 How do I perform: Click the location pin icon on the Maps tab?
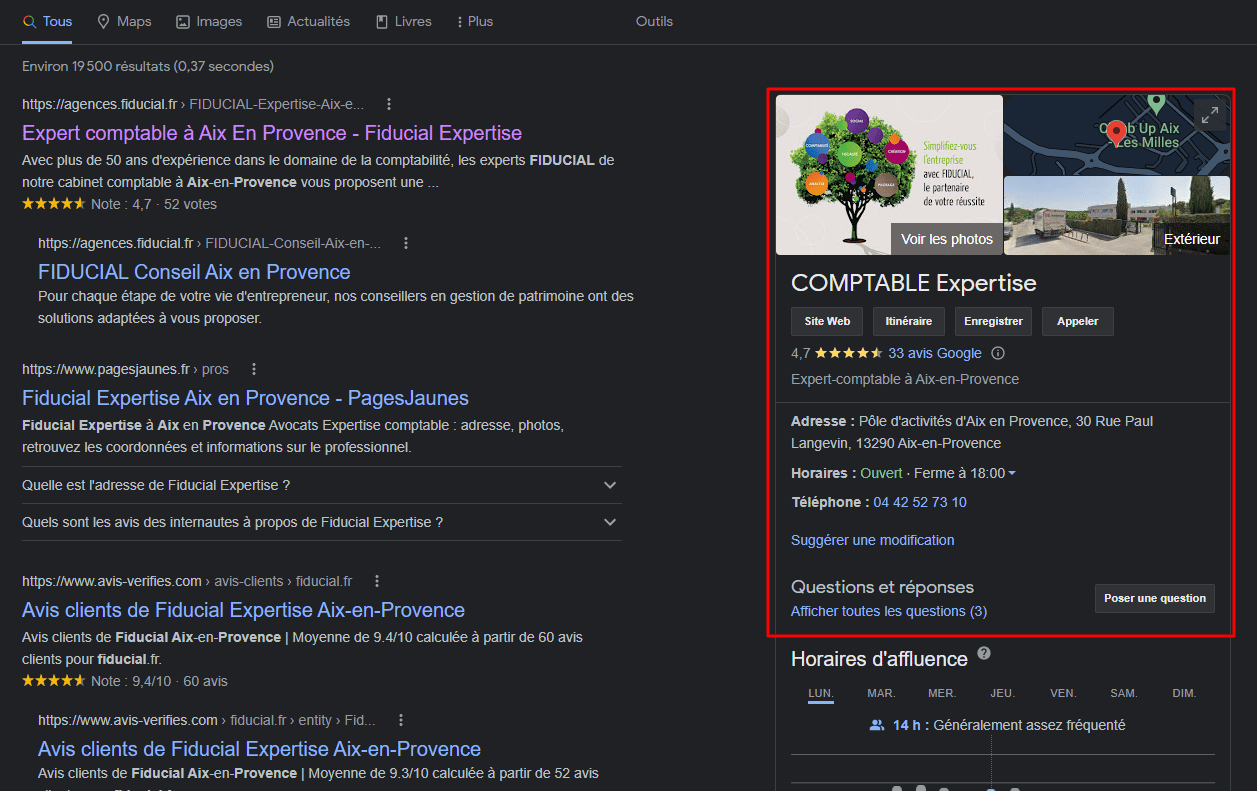103,20
